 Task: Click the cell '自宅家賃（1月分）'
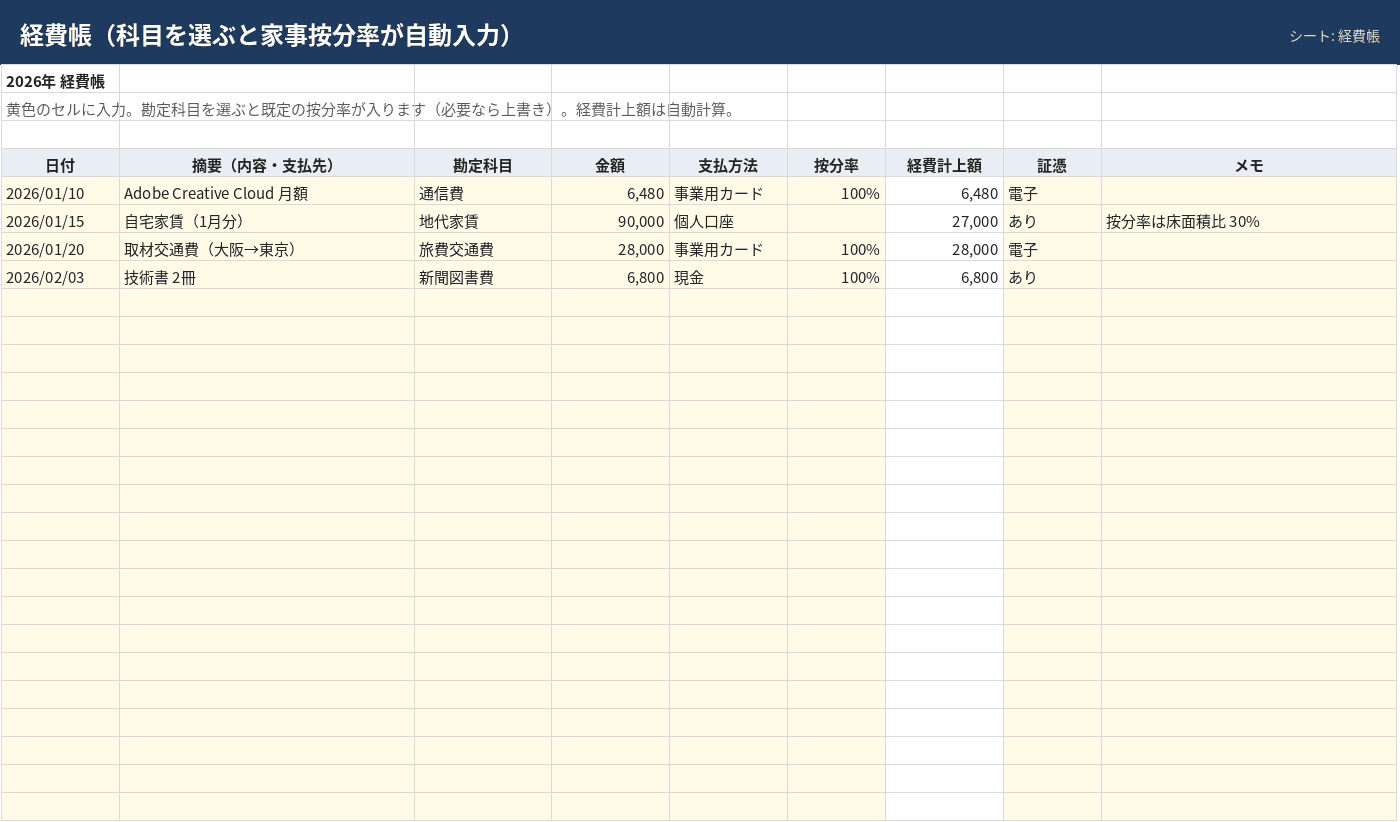tap(267, 220)
